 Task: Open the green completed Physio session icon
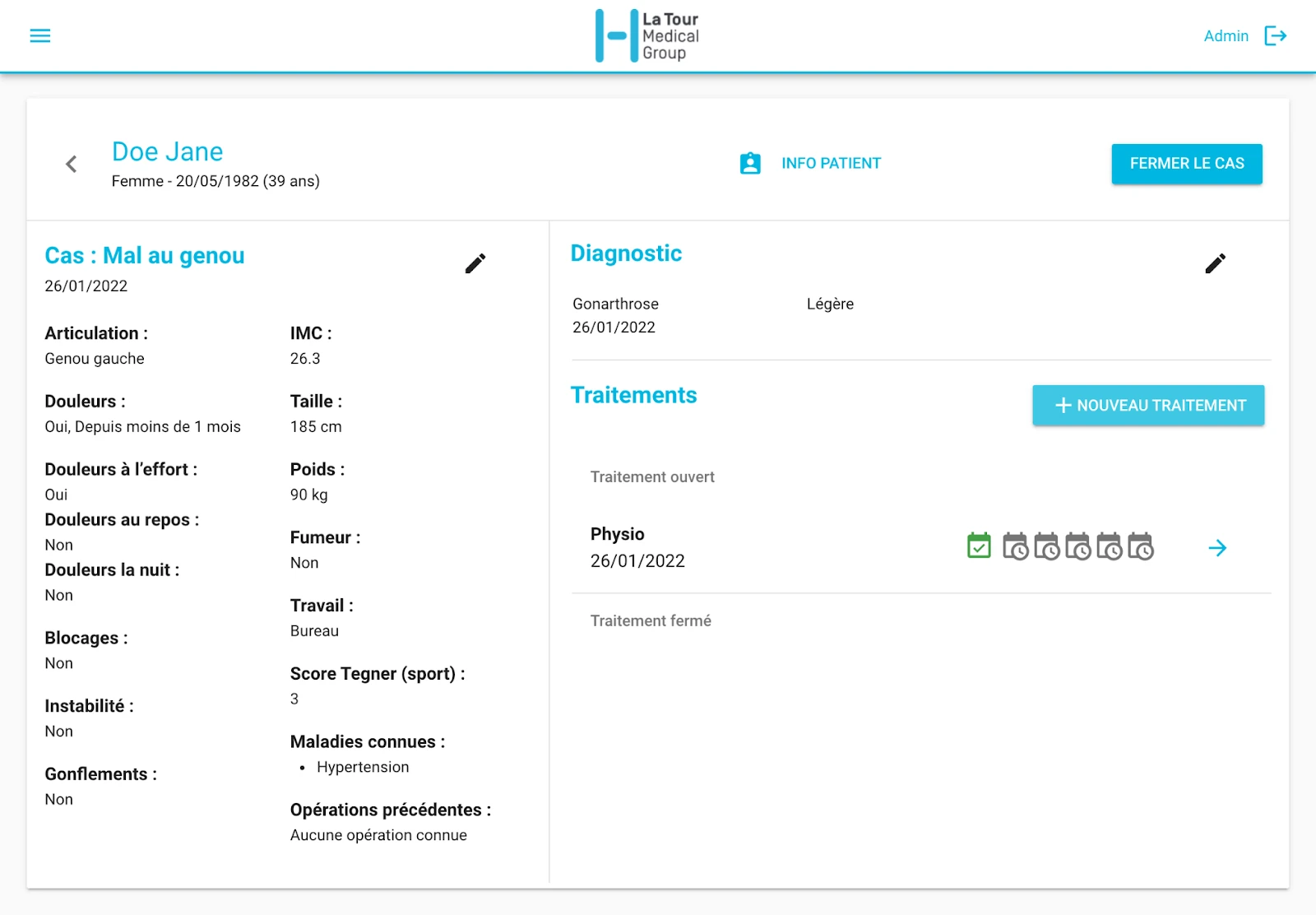coord(979,546)
